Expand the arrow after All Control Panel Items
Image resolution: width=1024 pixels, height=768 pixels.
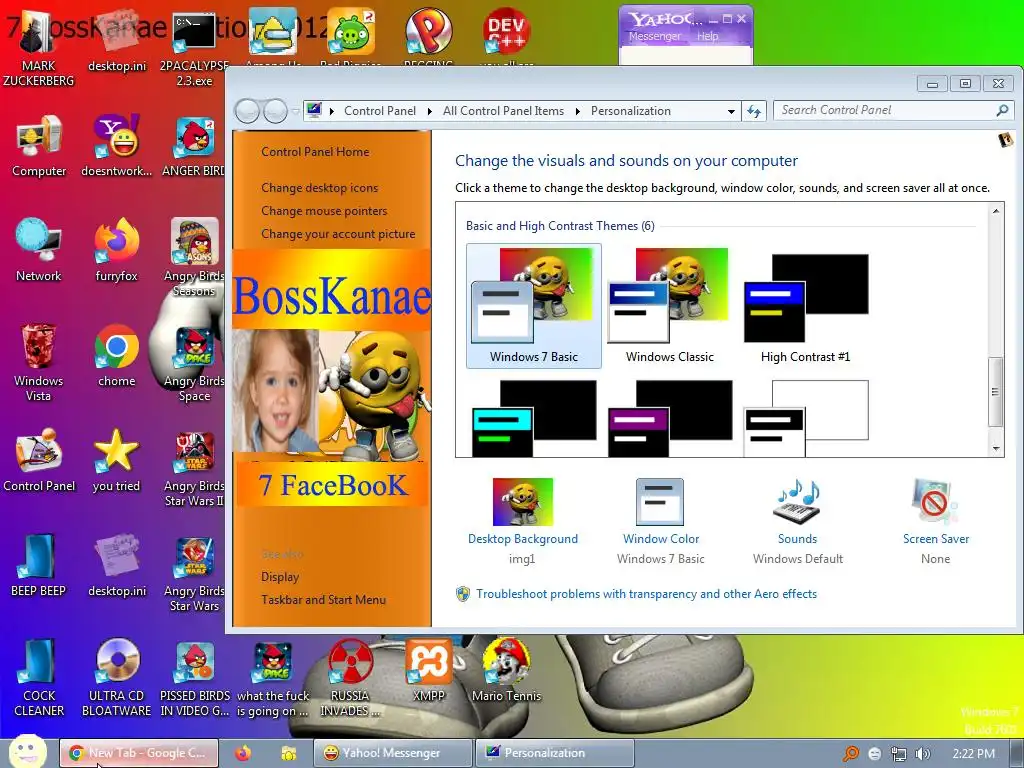(x=577, y=112)
